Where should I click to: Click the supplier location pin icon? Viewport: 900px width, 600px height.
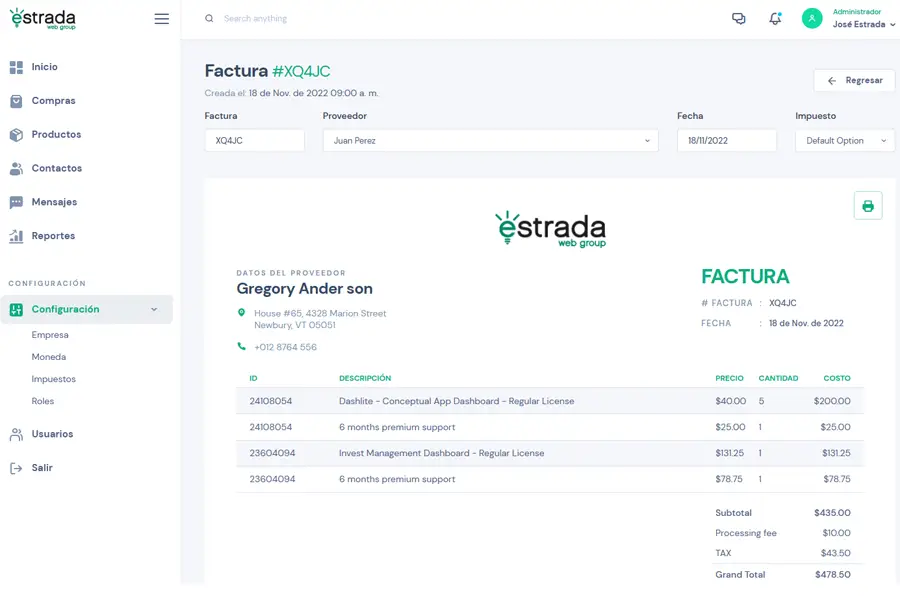pos(242,313)
